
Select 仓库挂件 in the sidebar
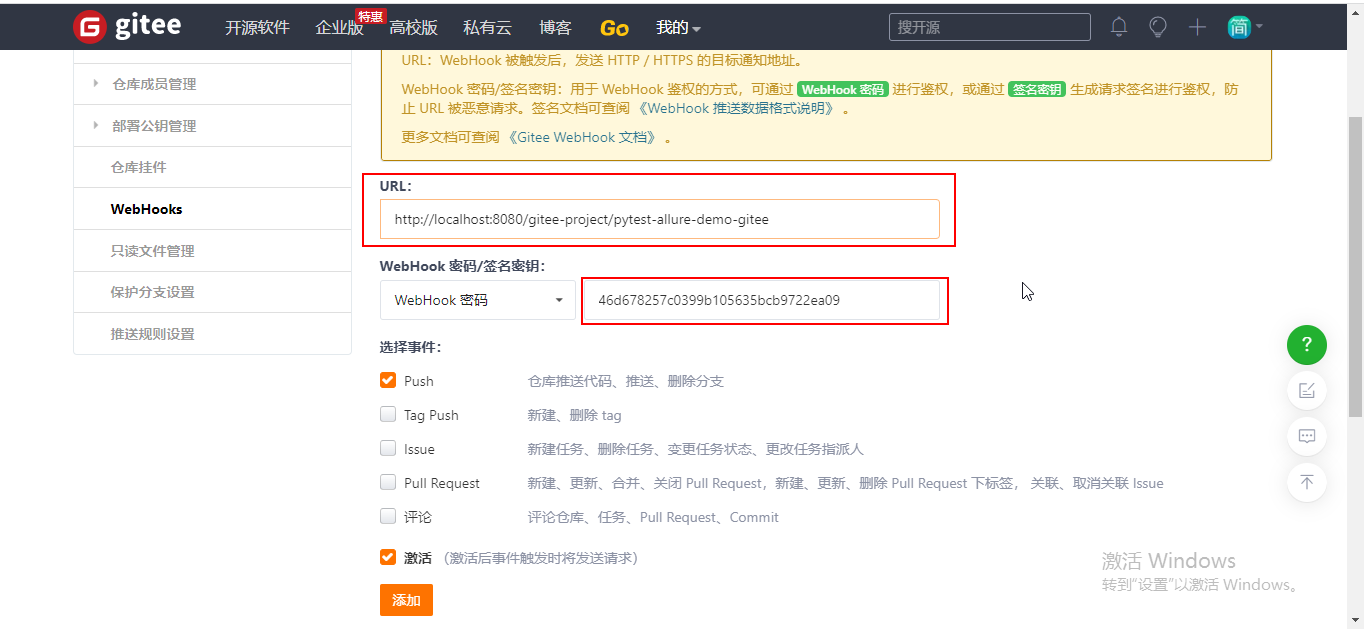point(212,167)
